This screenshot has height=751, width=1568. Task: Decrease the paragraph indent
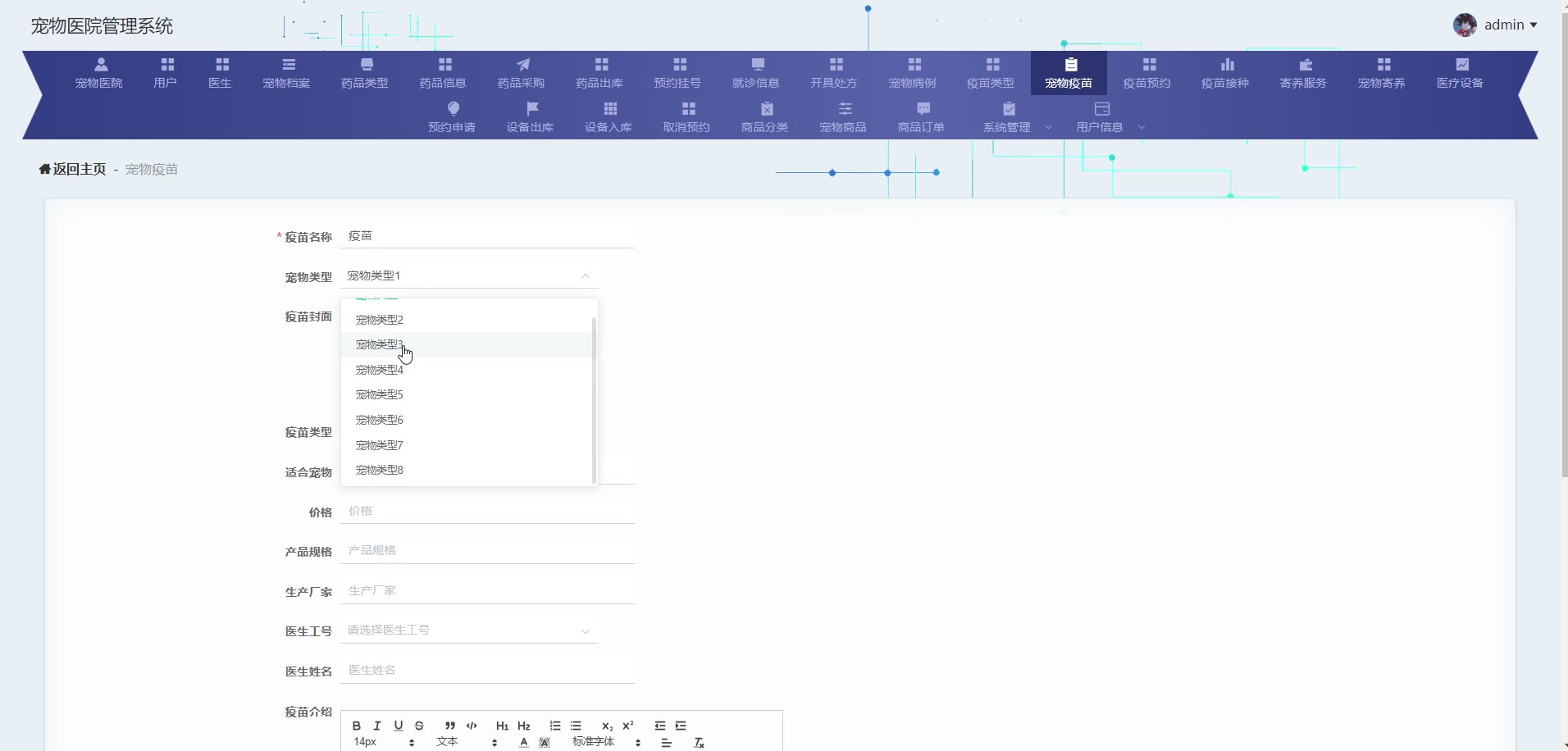660,726
